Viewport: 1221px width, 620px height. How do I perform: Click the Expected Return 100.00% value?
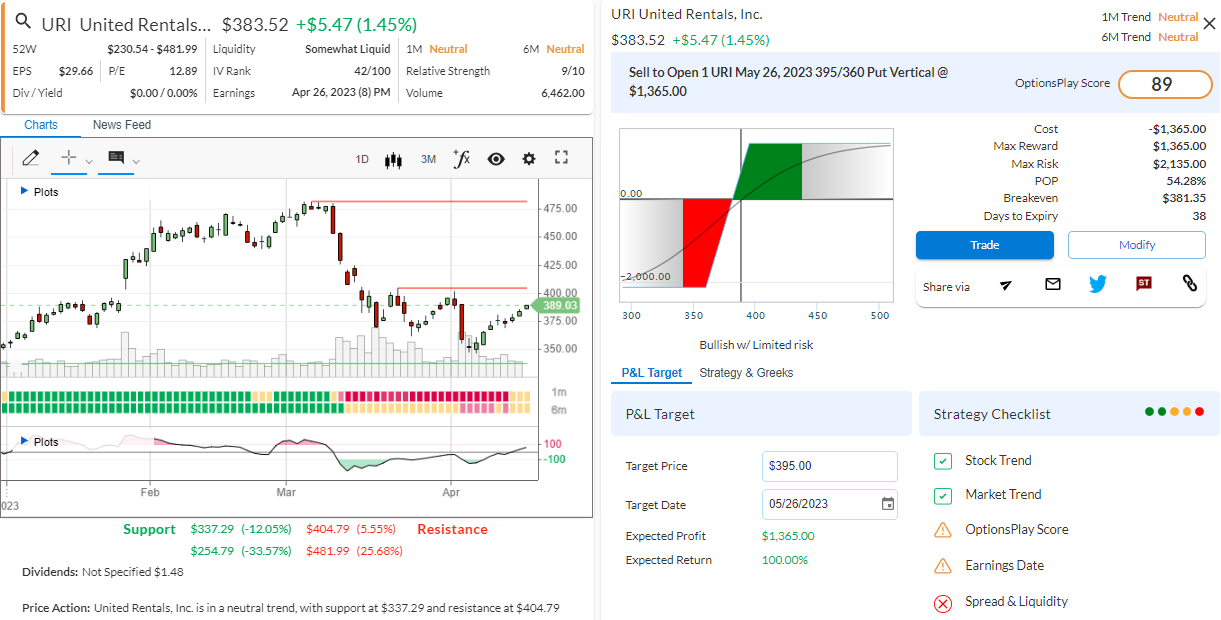pyautogui.click(x=785, y=560)
